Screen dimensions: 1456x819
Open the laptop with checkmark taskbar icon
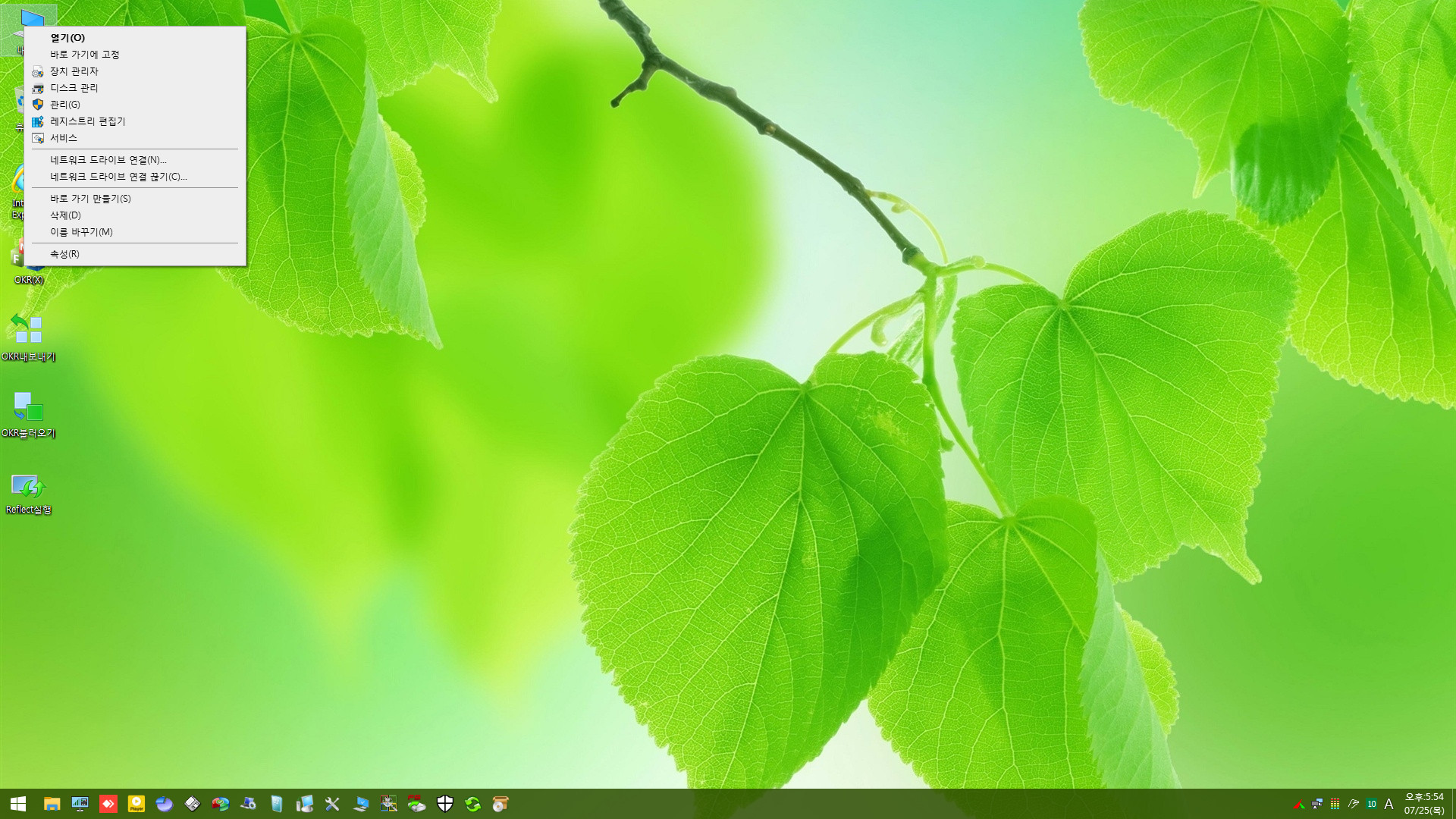361,804
